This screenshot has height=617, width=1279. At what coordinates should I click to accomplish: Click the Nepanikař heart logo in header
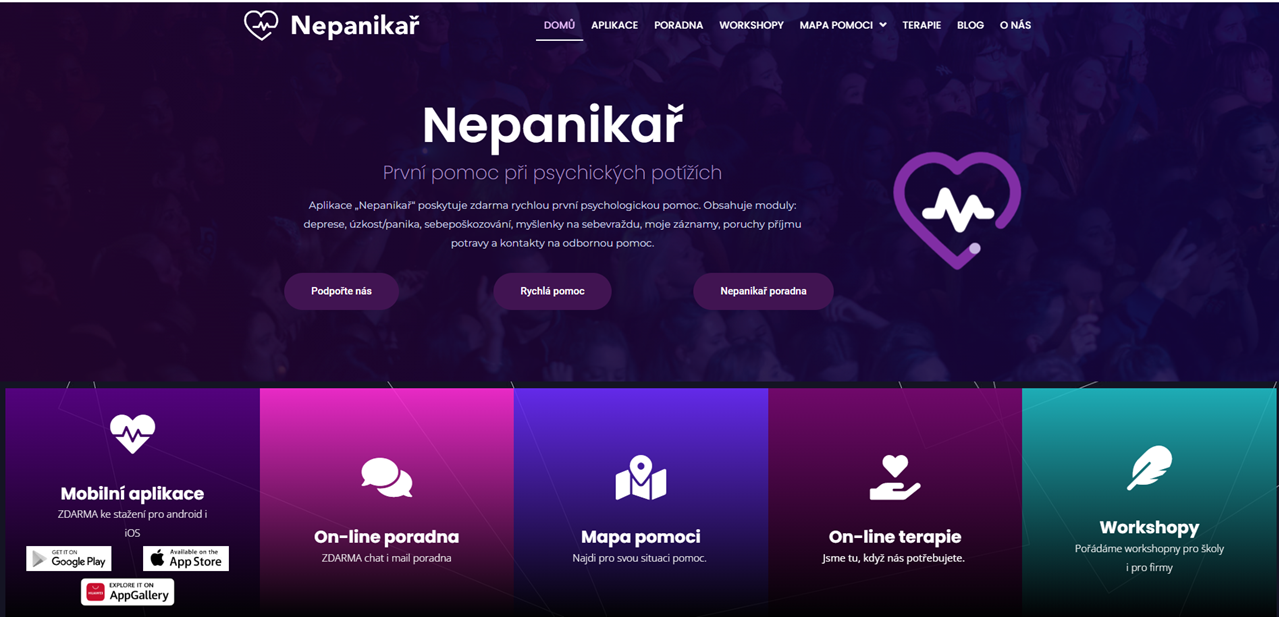[261, 25]
